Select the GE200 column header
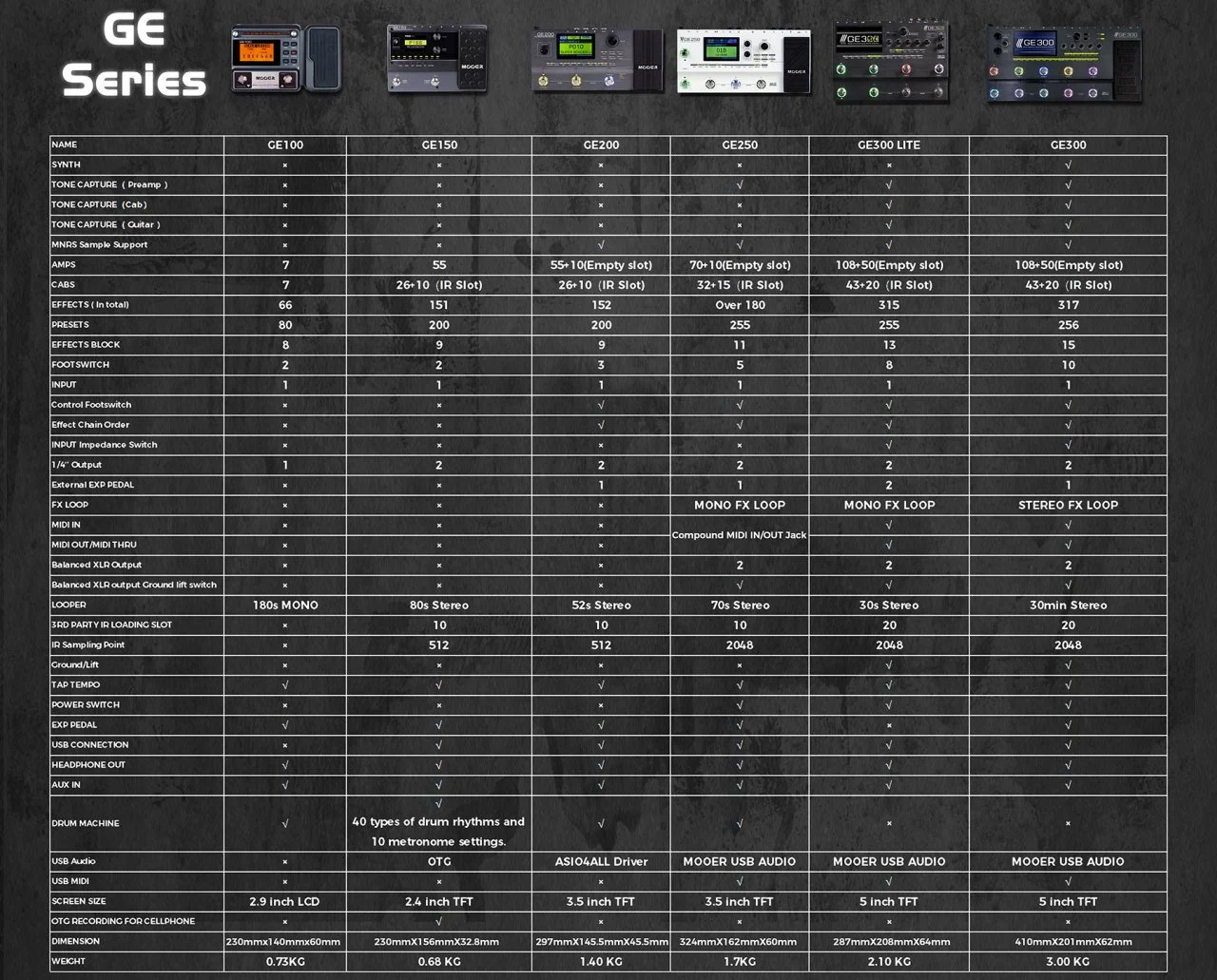The height and width of the screenshot is (980, 1217). click(601, 145)
